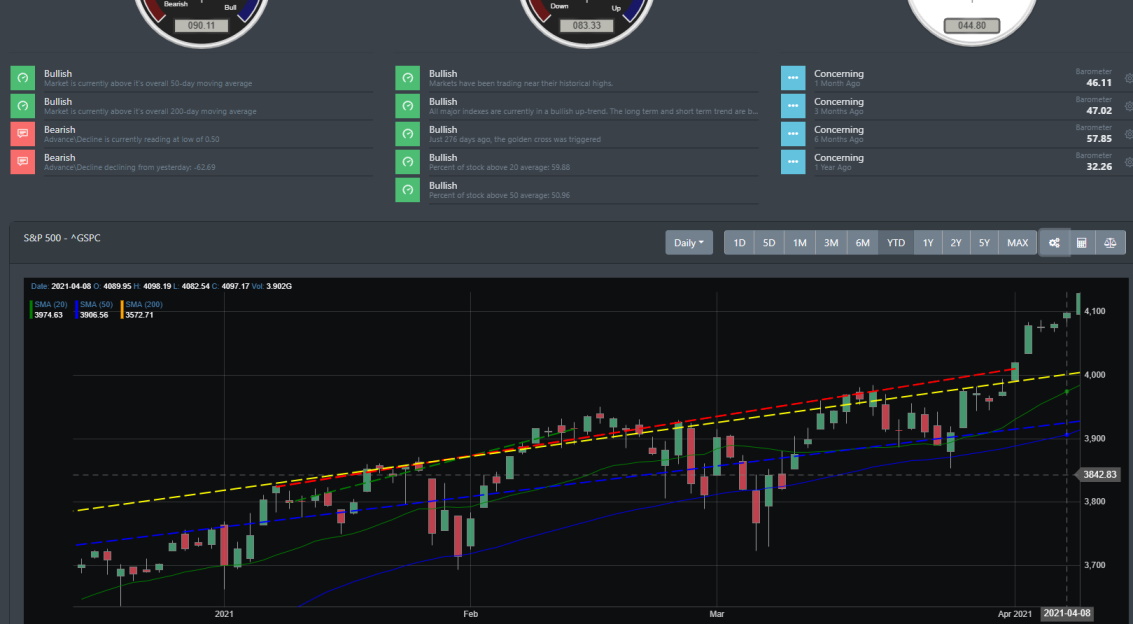
Task: Set chart range to 6M
Action: click(x=863, y=243)
